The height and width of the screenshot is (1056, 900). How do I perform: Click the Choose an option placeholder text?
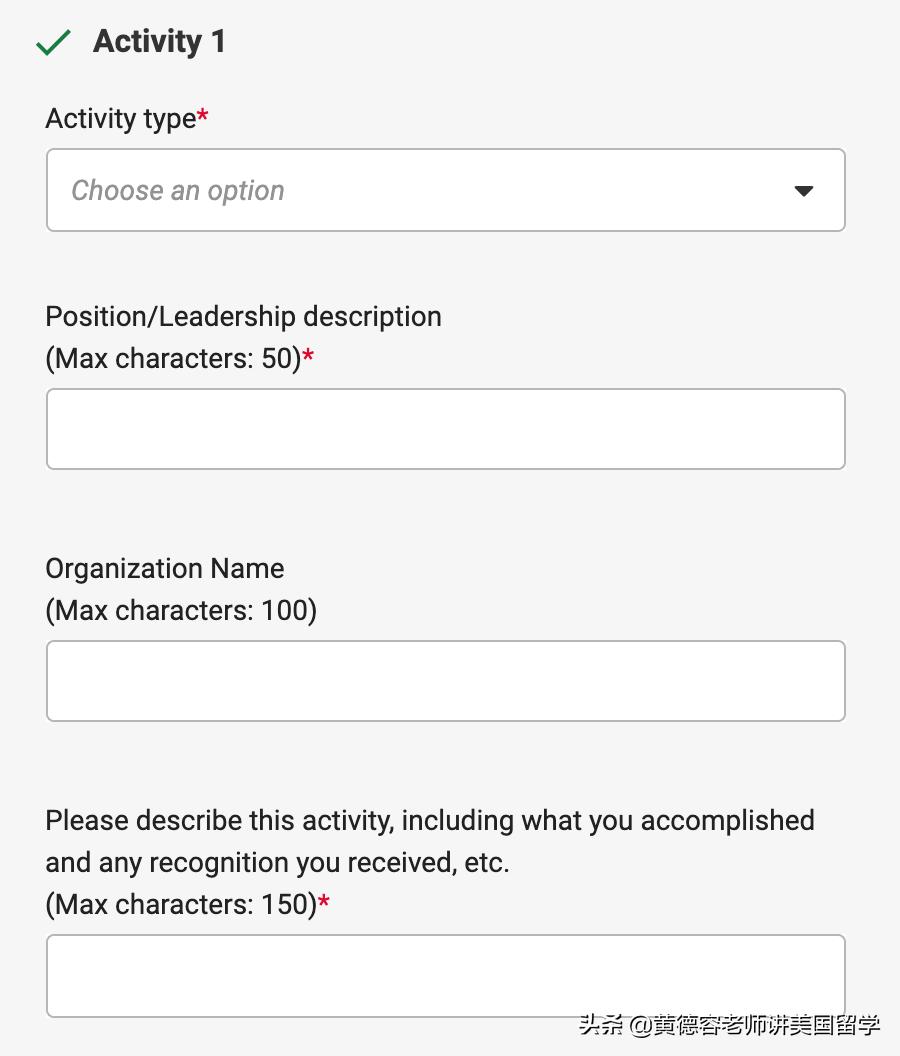[178, 190]
